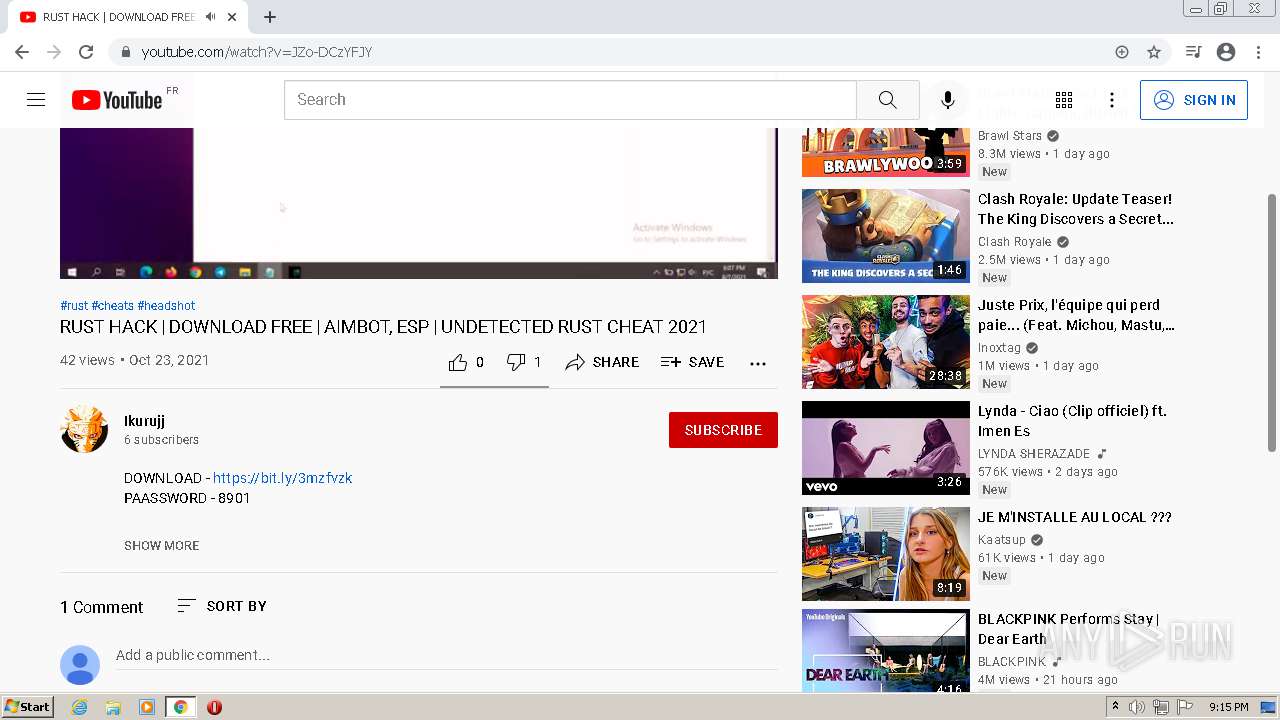Go to YouTube home via logo

tap(117, 100)
